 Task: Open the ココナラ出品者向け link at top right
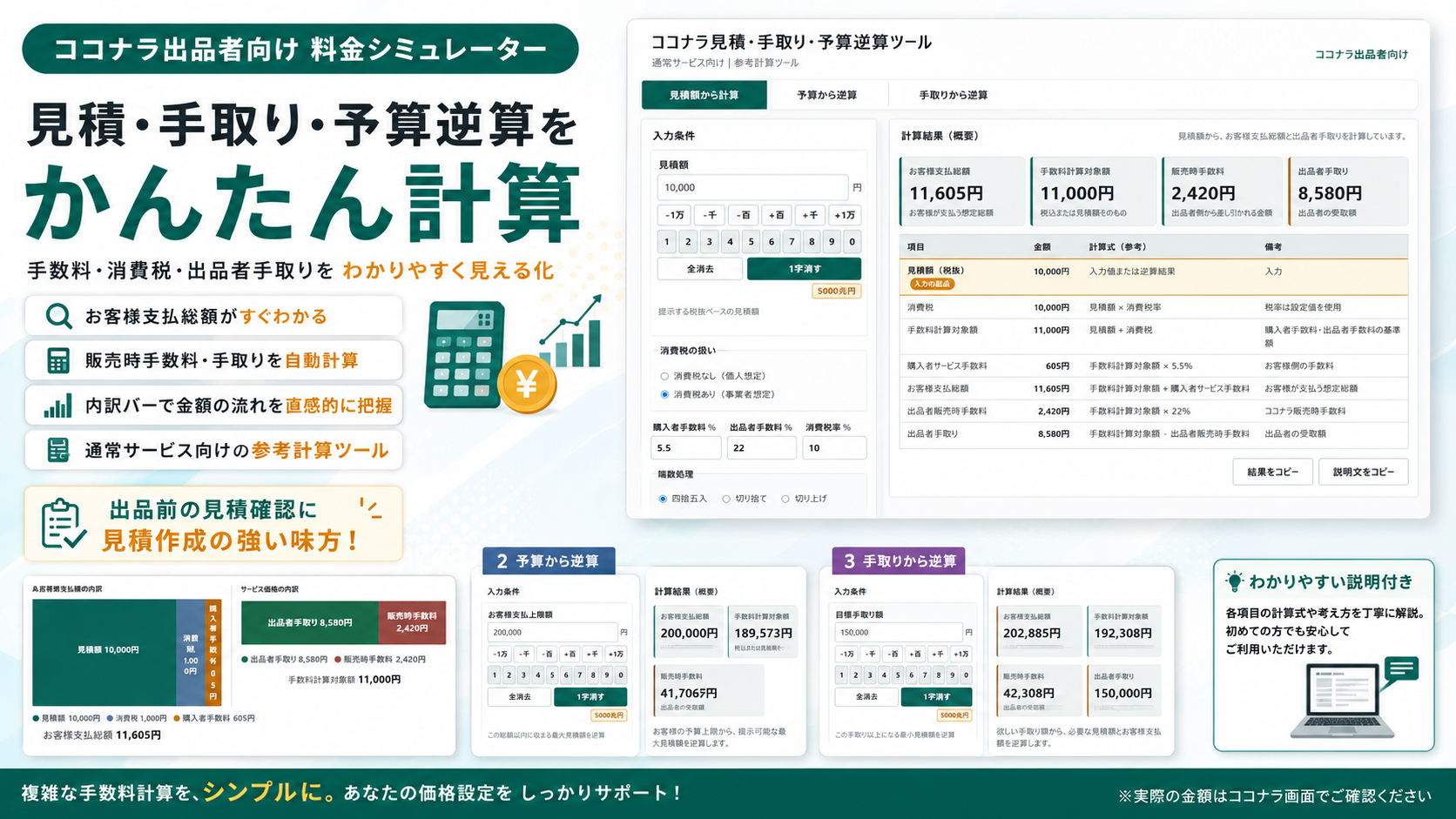point(1361,54)
